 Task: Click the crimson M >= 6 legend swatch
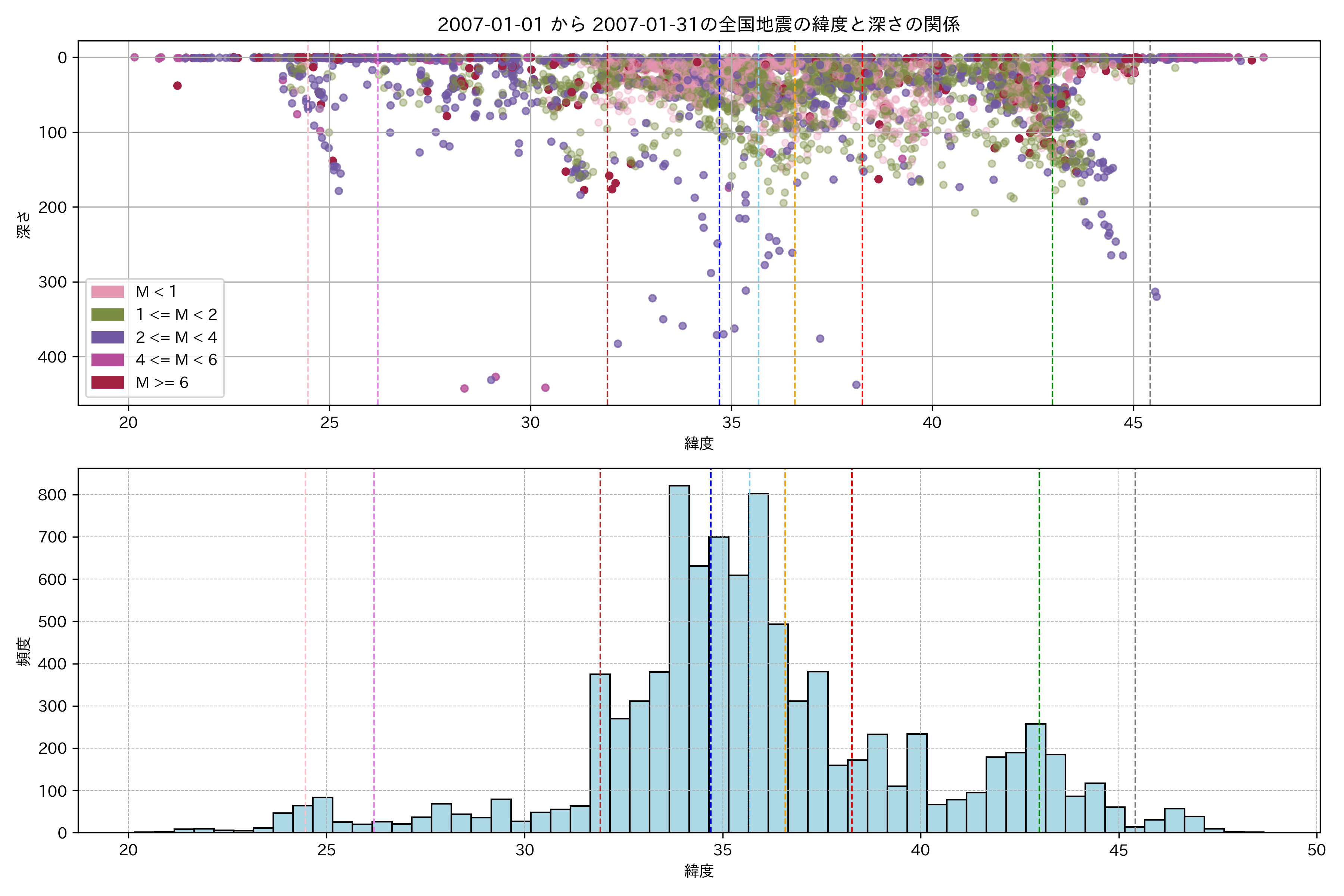[108, 382]
